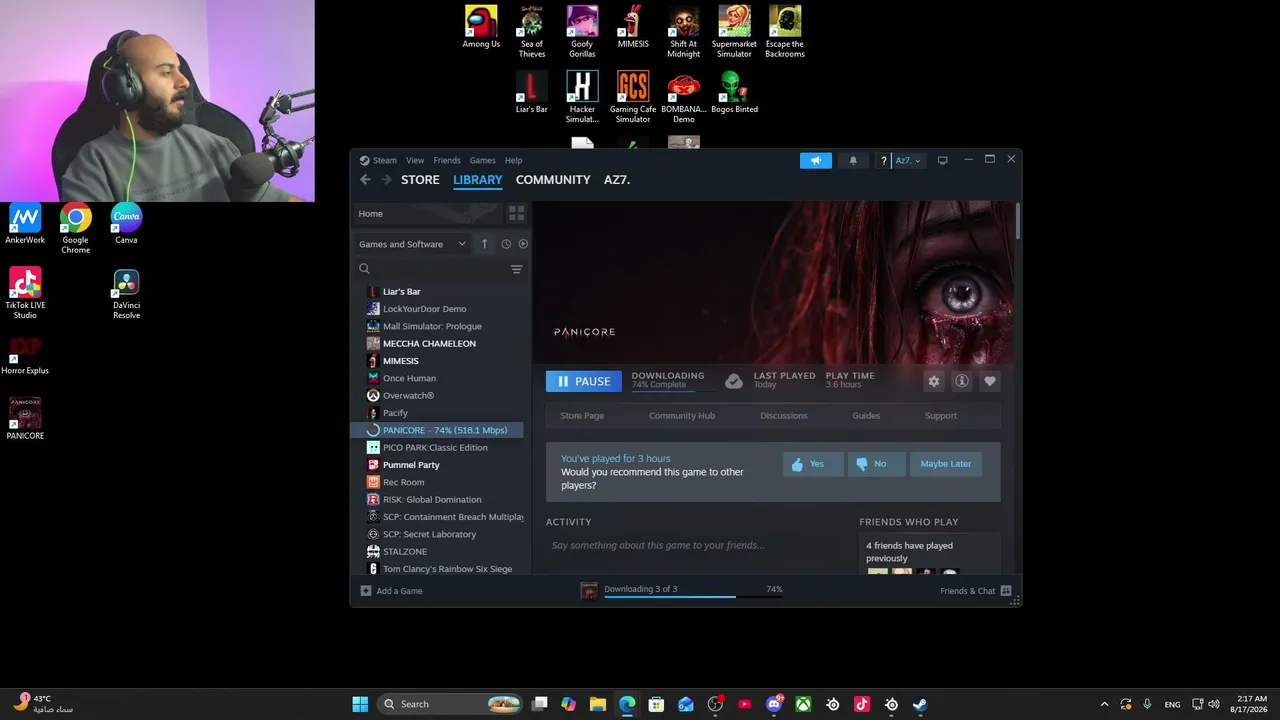Show hidden system tray icons chevron
This screenshot has width=1280, height=720.
[x=1104, y=704]
